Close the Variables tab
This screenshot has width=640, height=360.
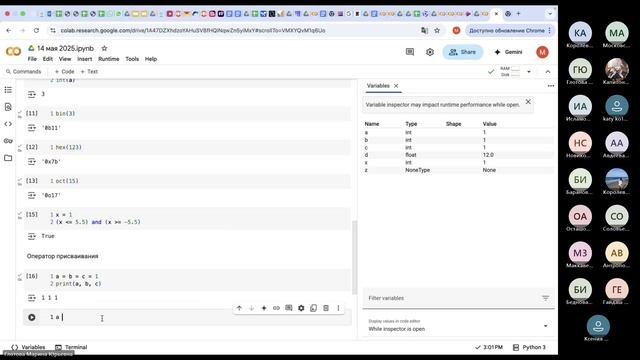click(396, 86)
